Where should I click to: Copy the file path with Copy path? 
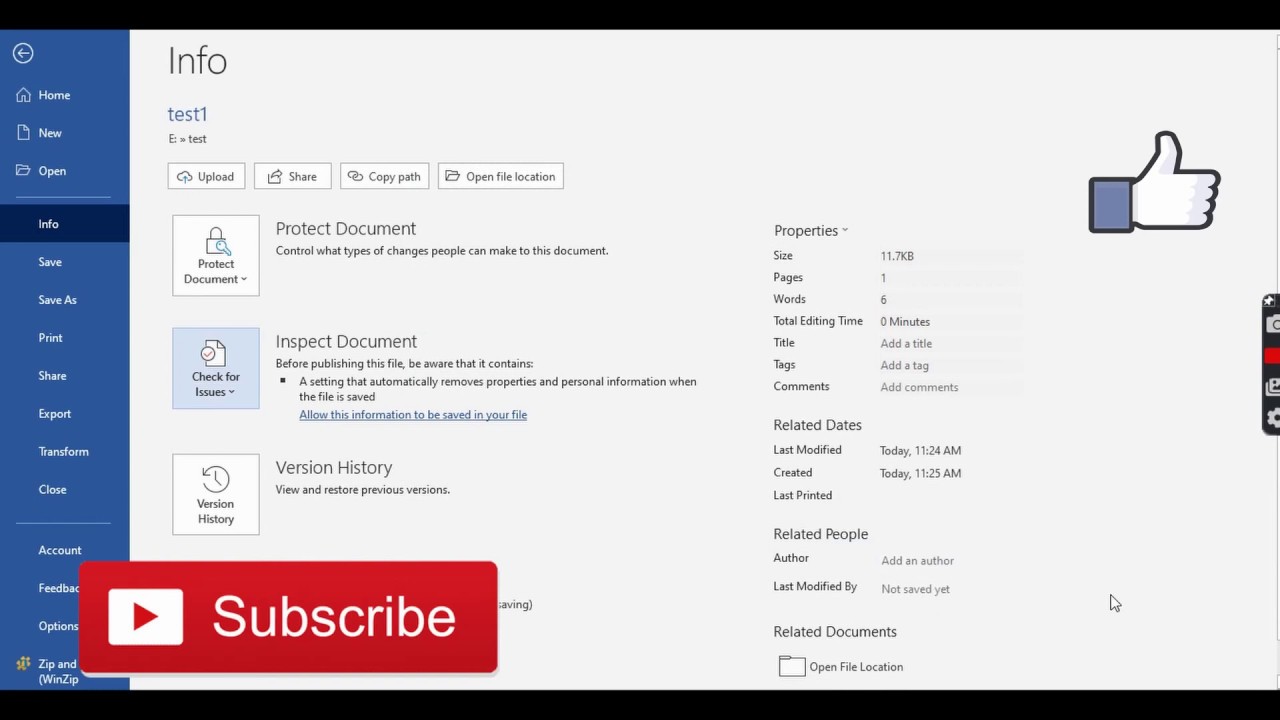coord(384,176)
